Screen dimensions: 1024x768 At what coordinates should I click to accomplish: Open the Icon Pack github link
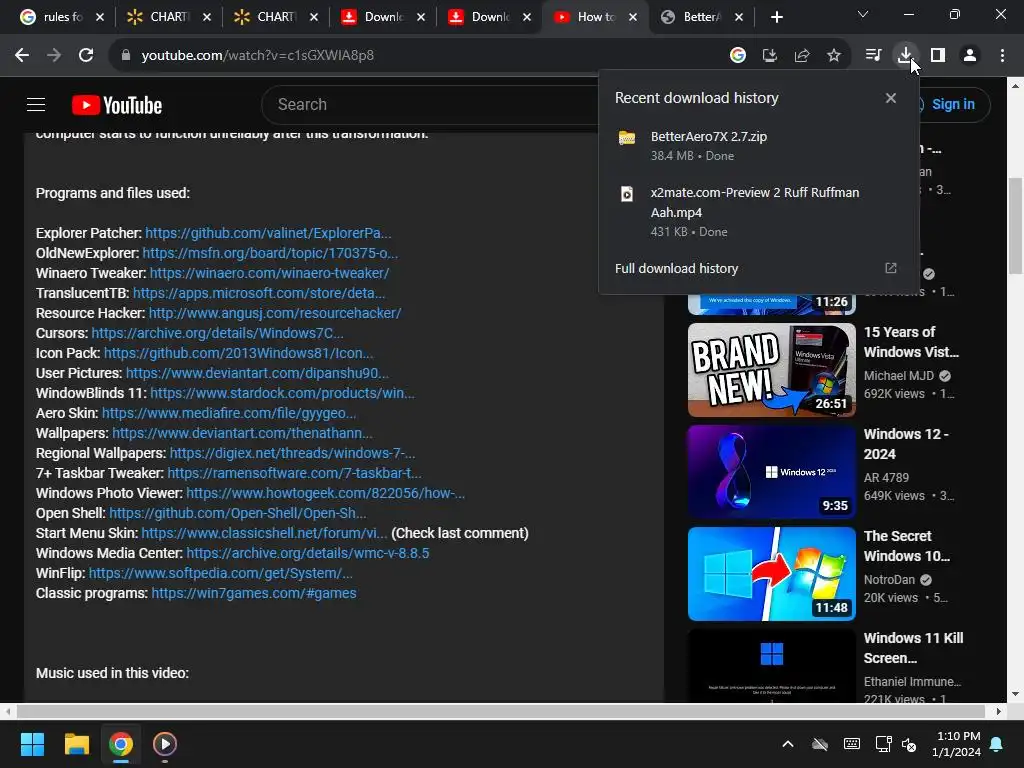[x=238, y=353]
